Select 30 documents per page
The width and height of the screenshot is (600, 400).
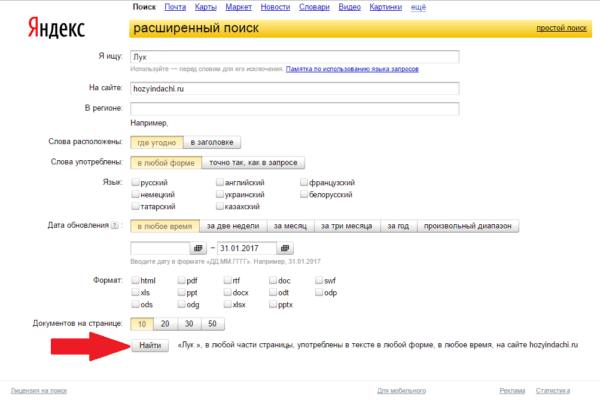pos(188,324)
